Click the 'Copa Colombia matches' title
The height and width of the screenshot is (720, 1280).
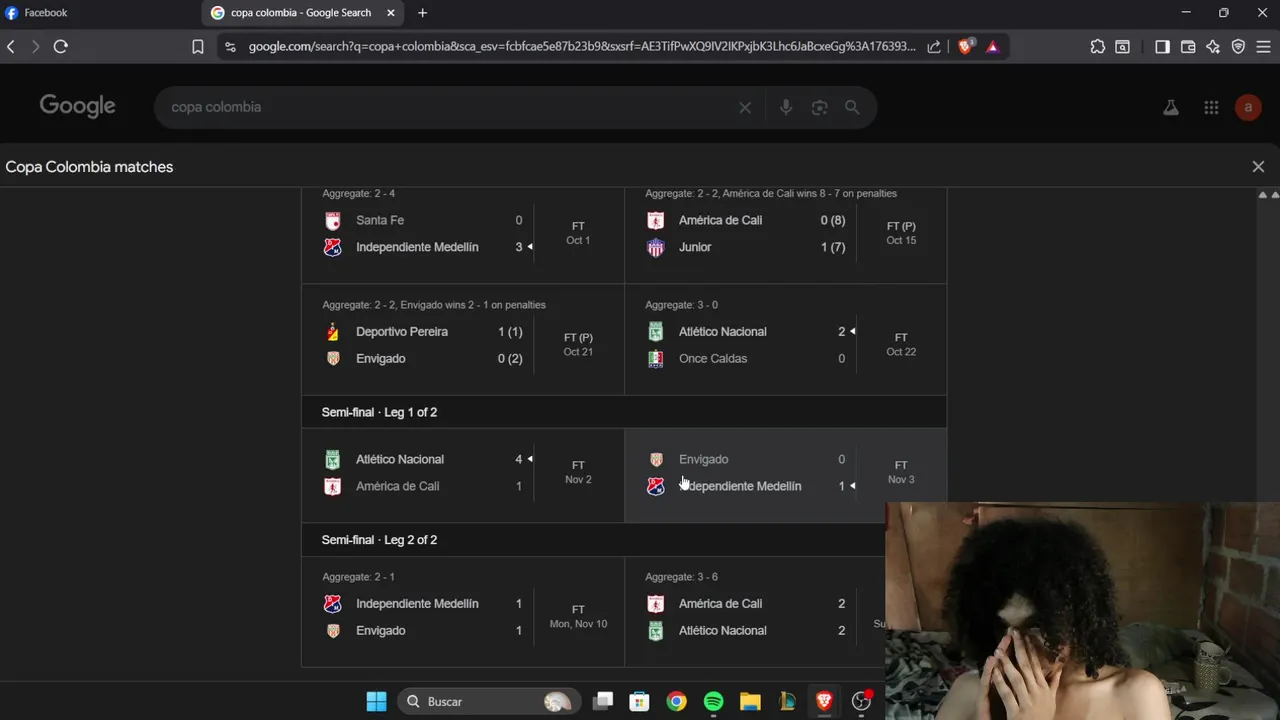point(89,167)
